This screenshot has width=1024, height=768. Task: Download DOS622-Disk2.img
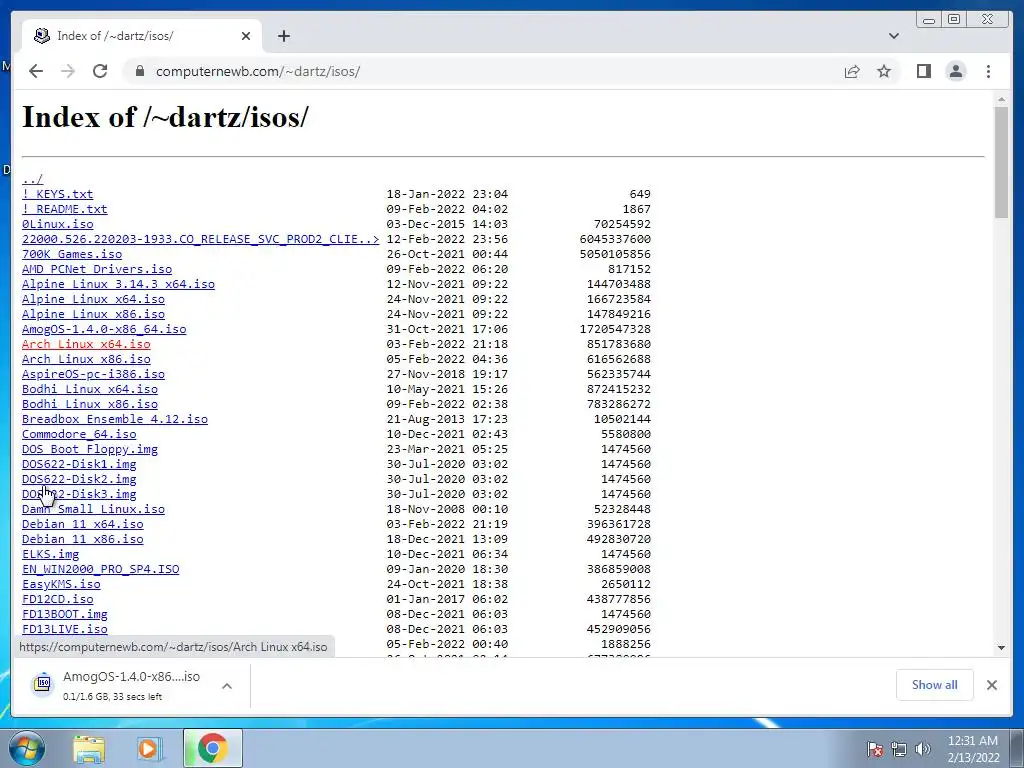79,479
